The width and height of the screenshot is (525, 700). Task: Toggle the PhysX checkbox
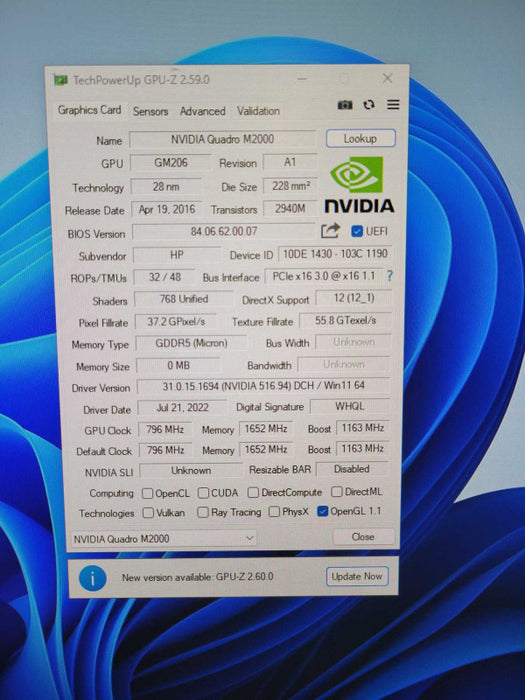274,512
